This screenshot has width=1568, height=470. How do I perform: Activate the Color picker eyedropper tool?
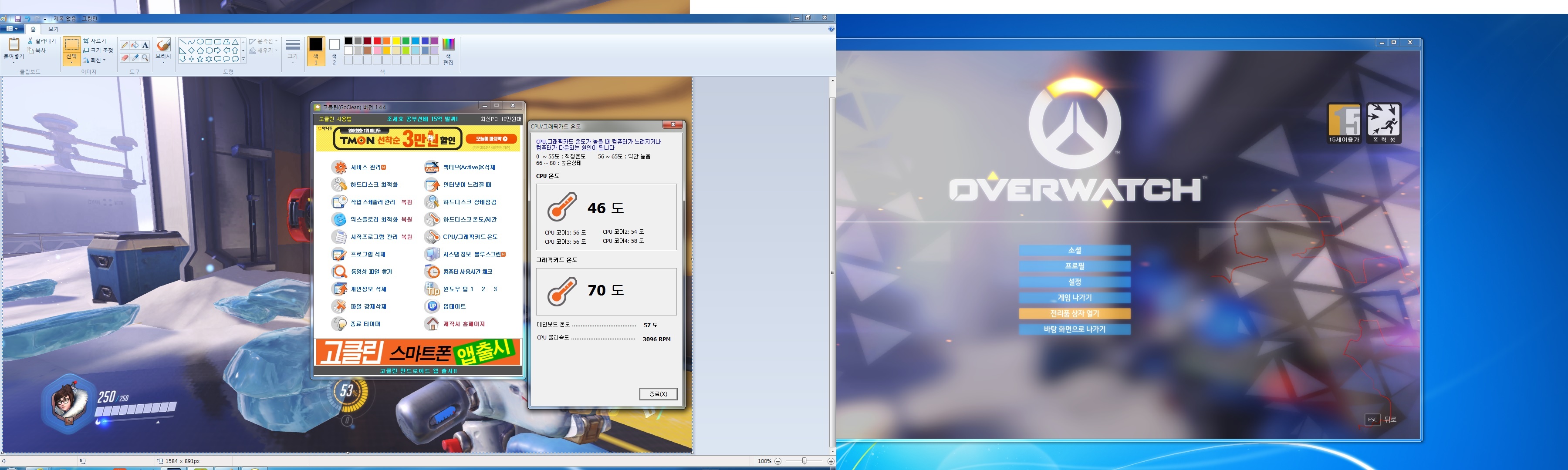[x=135, y=58]
